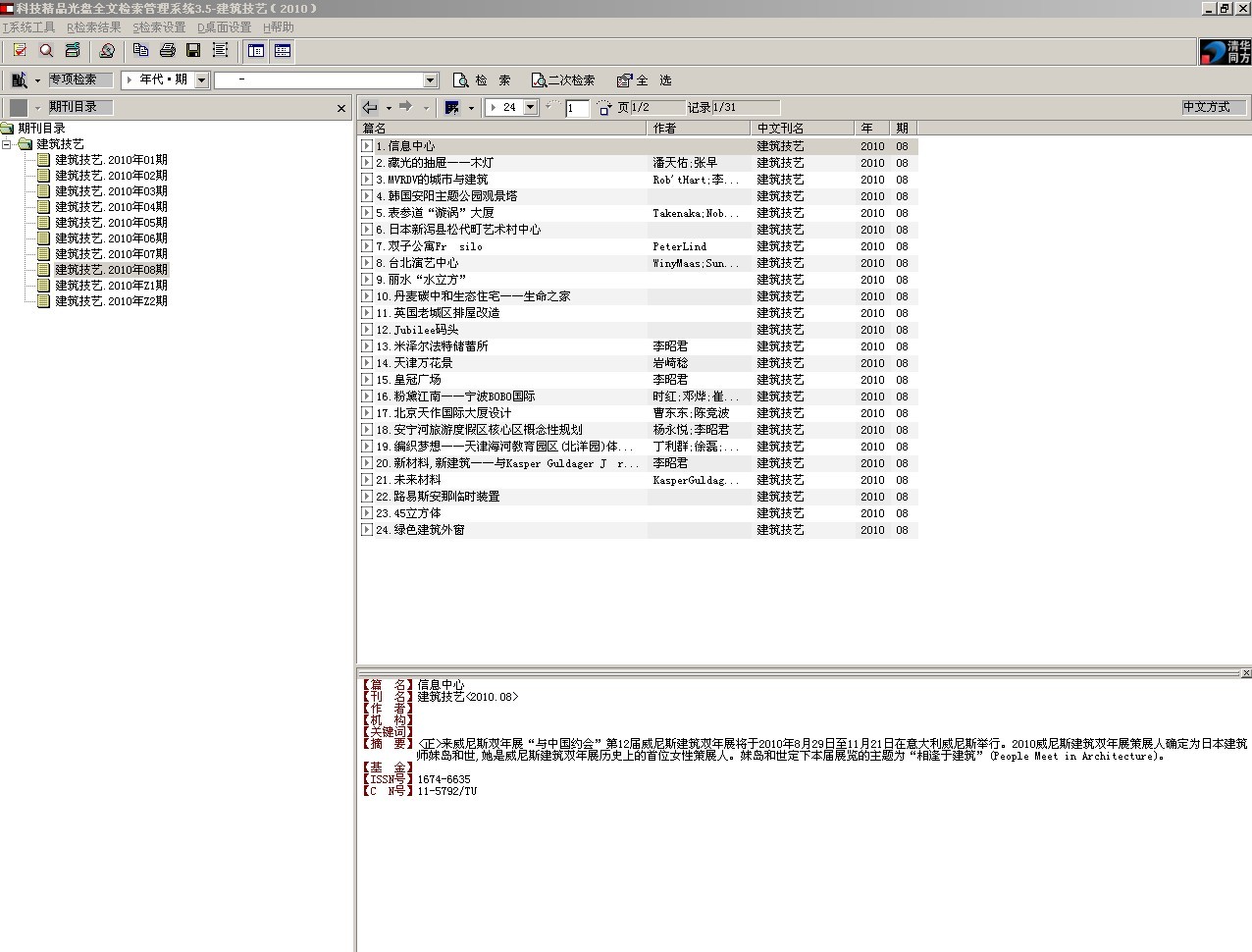1252x952 pixels.
Task: Click the page number input field
Action: (x=577, y=108)
